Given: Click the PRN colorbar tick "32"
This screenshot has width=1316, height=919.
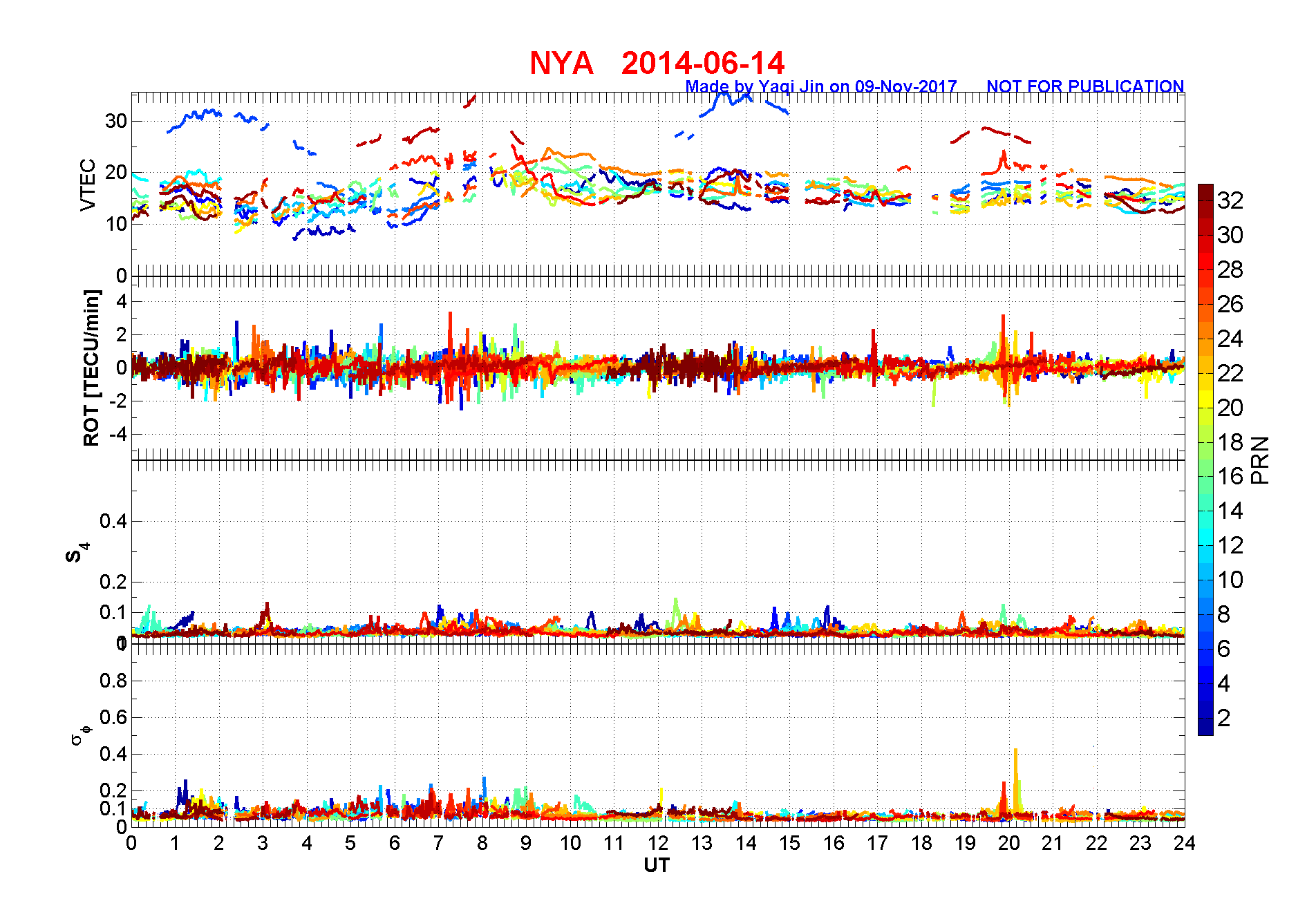Looking at the screenshot, I should point(1230,200).
